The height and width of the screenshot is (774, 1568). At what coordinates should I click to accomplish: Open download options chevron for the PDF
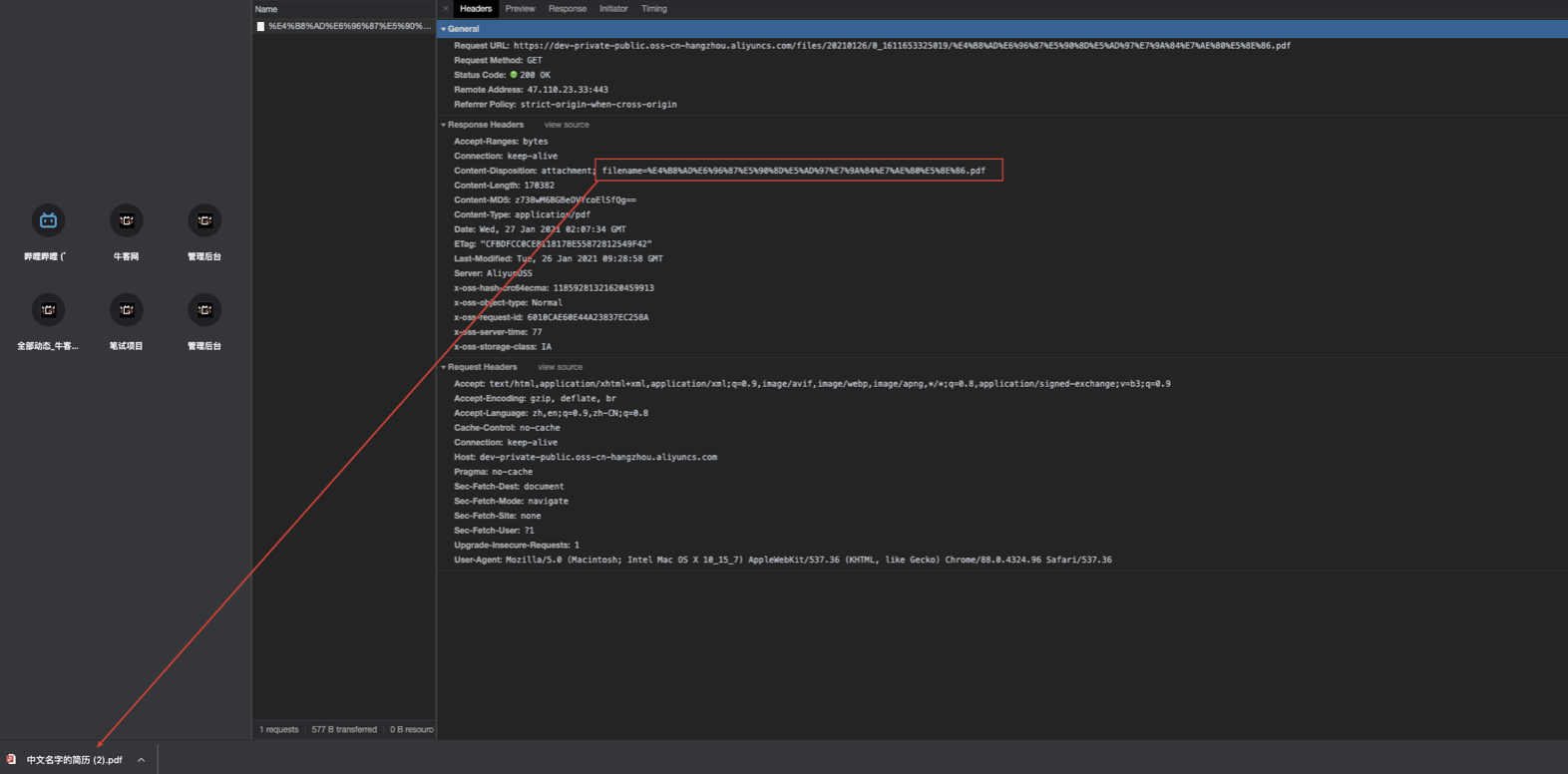(x=142, y=760)
